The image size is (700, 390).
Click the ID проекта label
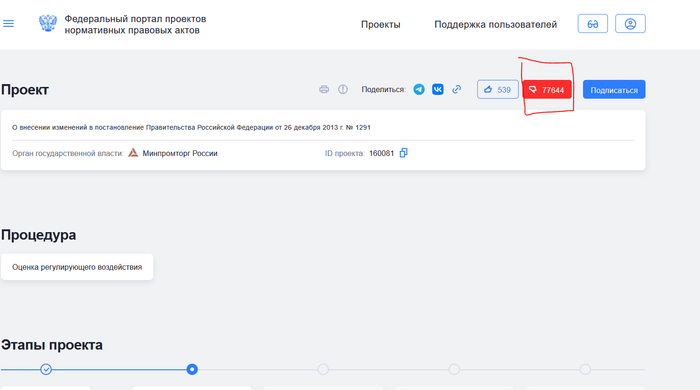(345, 153)
